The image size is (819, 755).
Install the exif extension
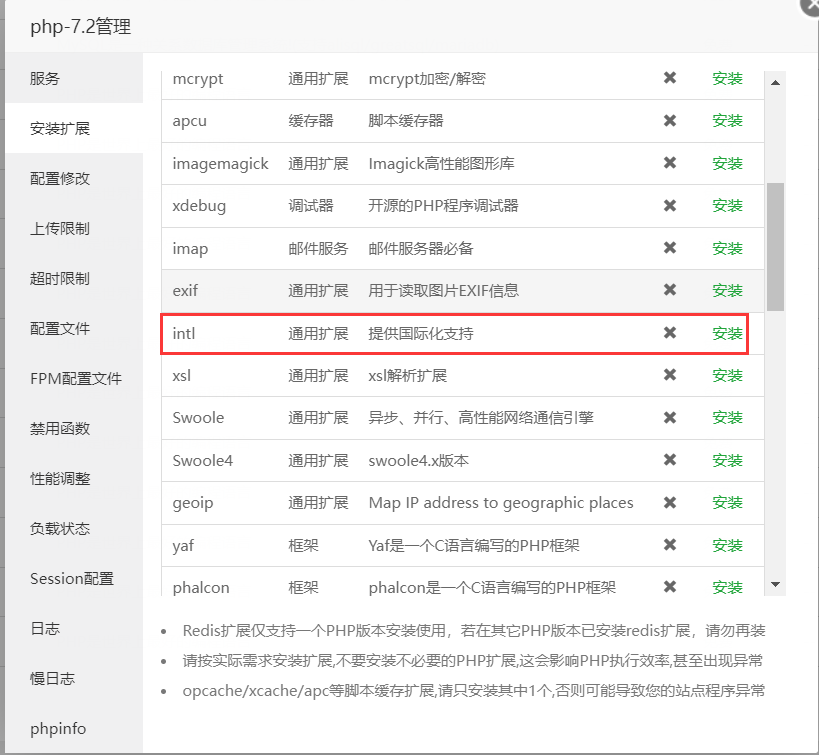(x=727, y=291)
